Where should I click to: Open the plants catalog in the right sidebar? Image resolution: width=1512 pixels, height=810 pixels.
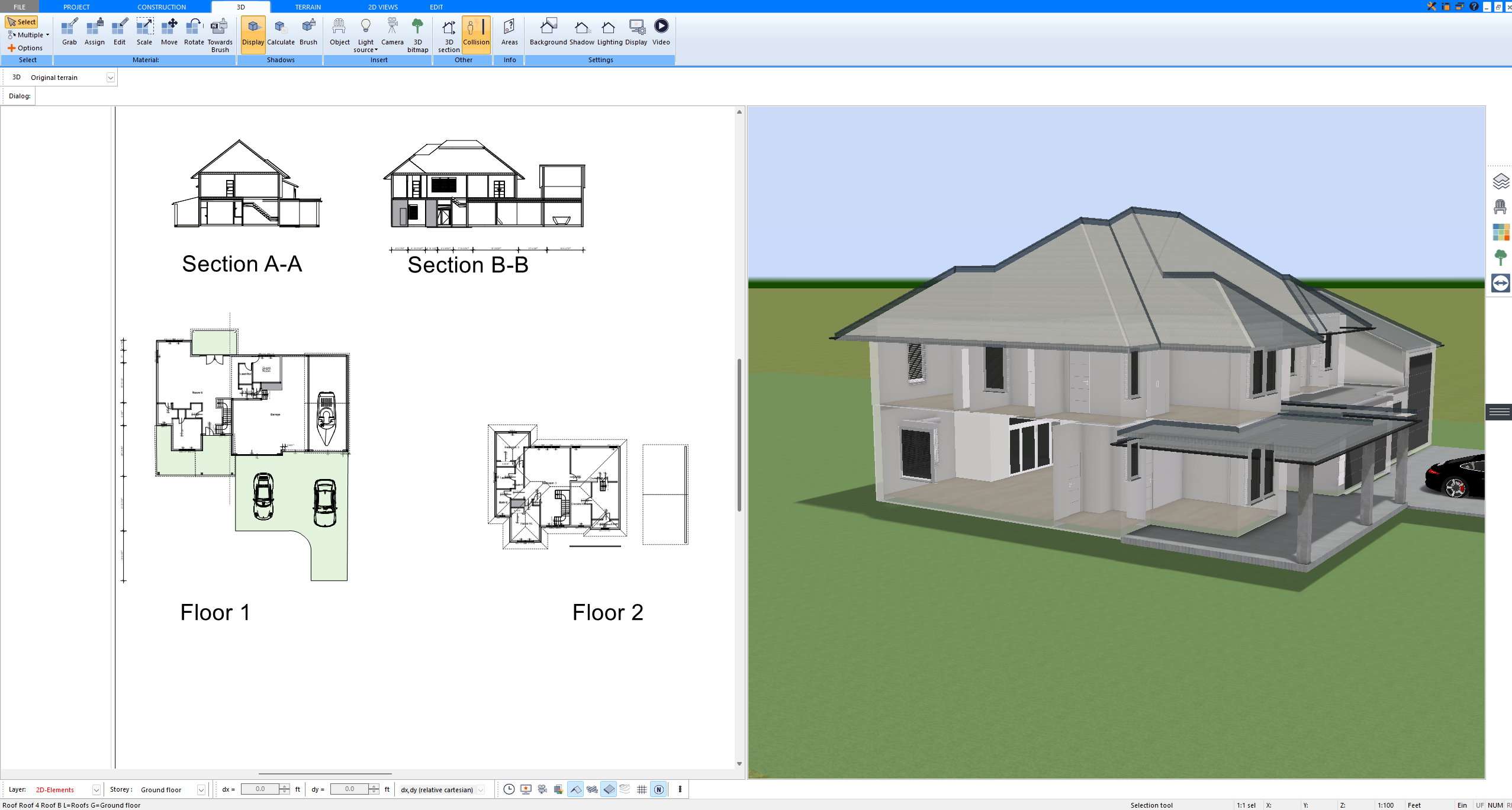[x=1501, y=257]
